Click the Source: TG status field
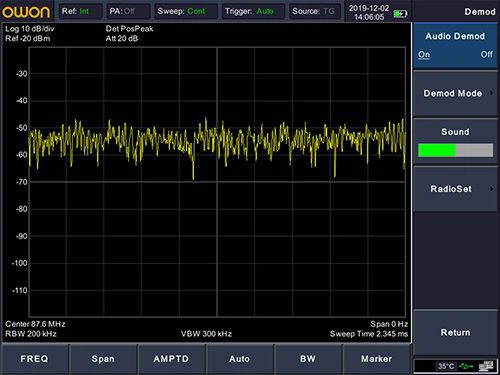500x375 pixels. (315, 11)
